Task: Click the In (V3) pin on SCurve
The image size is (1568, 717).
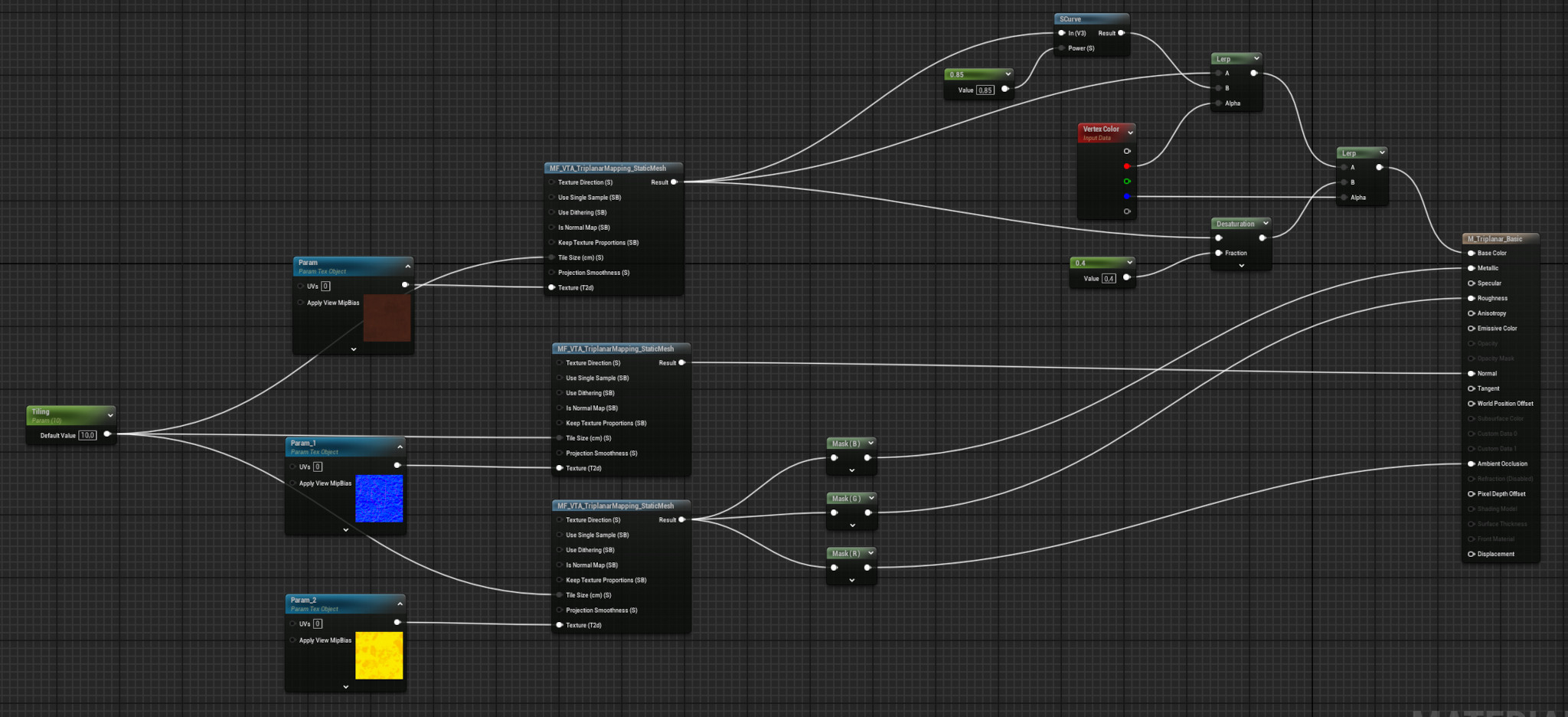Action: 1061,33
